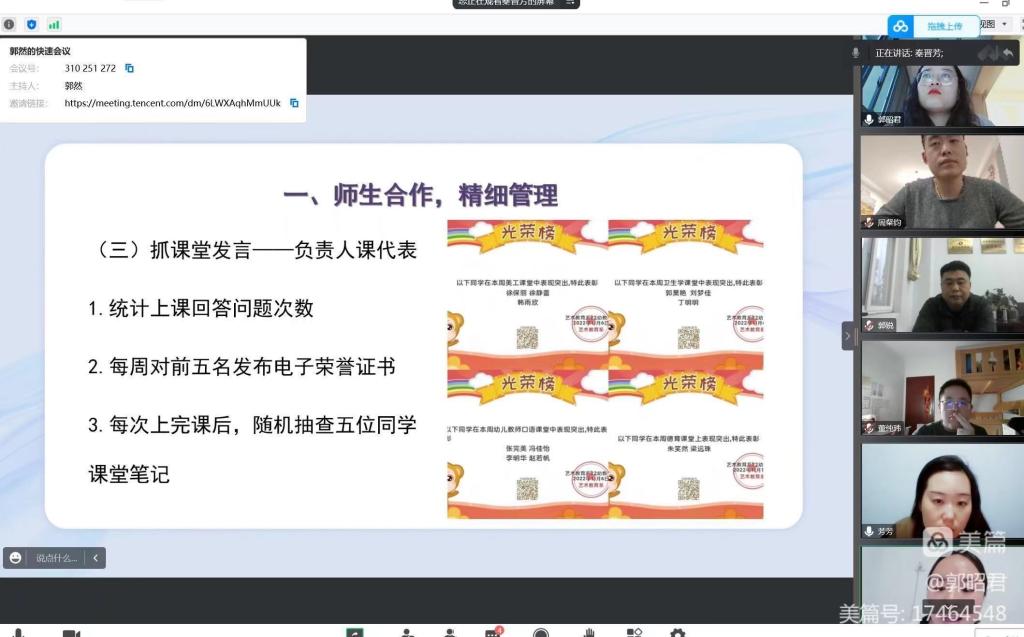Image resolution: width=1024 pixels, height=637 pixels.
Task: Open settings gear in the bottom toolbar
Action: tap(677, 632)
